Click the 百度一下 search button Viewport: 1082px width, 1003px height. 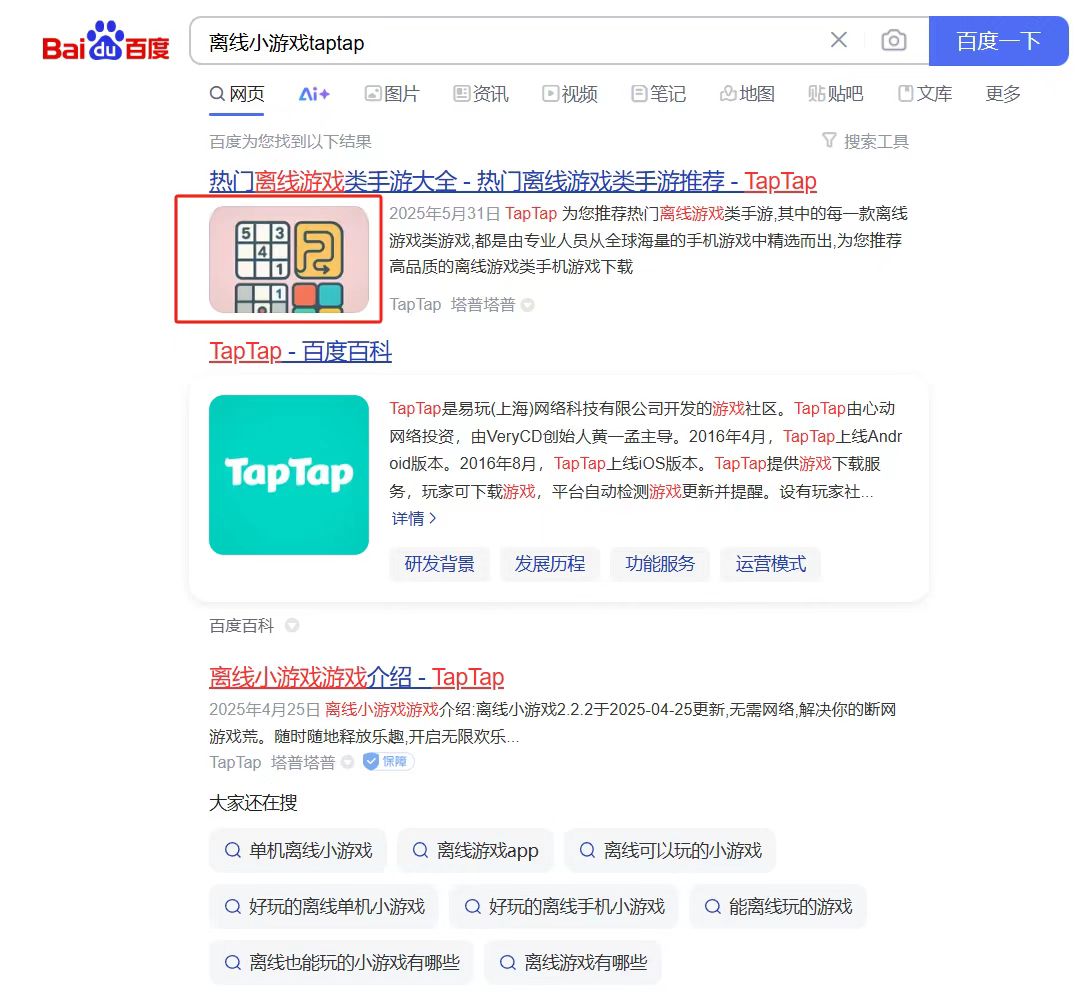[x=999, y=41]
